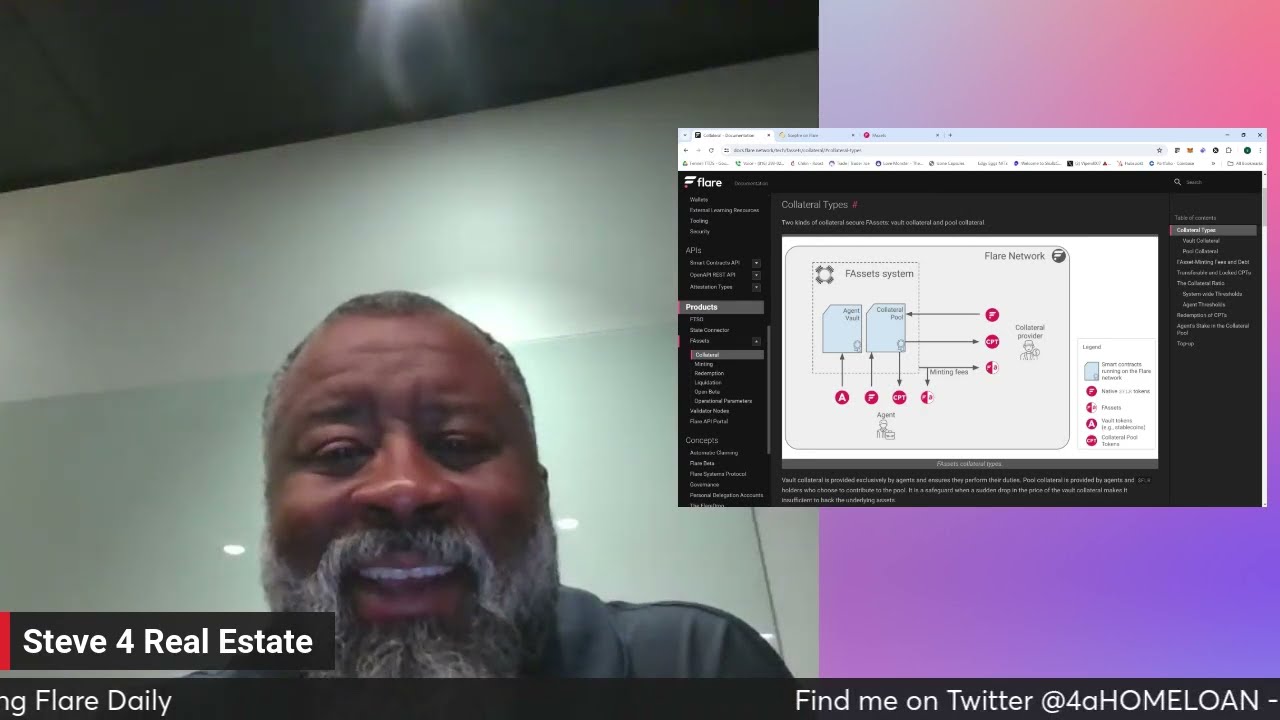Click the Flare logo in the docs header
The height and width of the screenshot is (720, 1280).
[703, 182]
